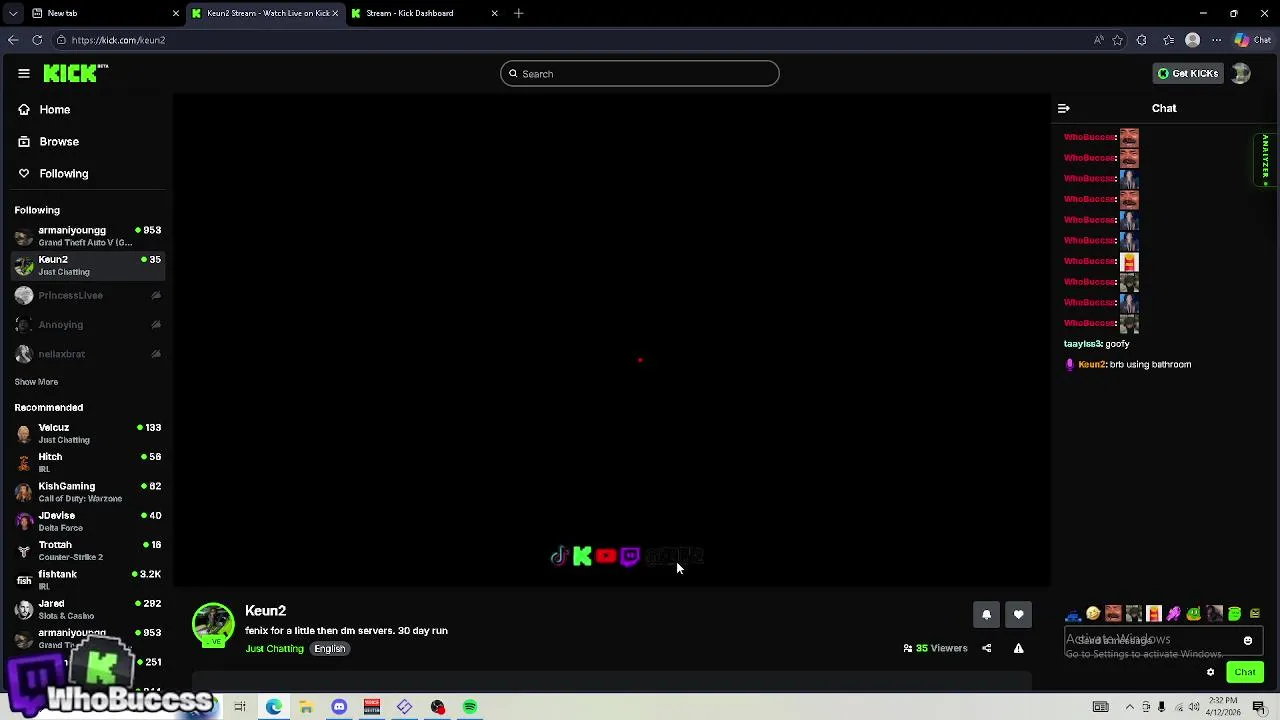Collapse the chat panel arrow icon
This screenshot has width=1280, height=720.
pos(1064,108)
